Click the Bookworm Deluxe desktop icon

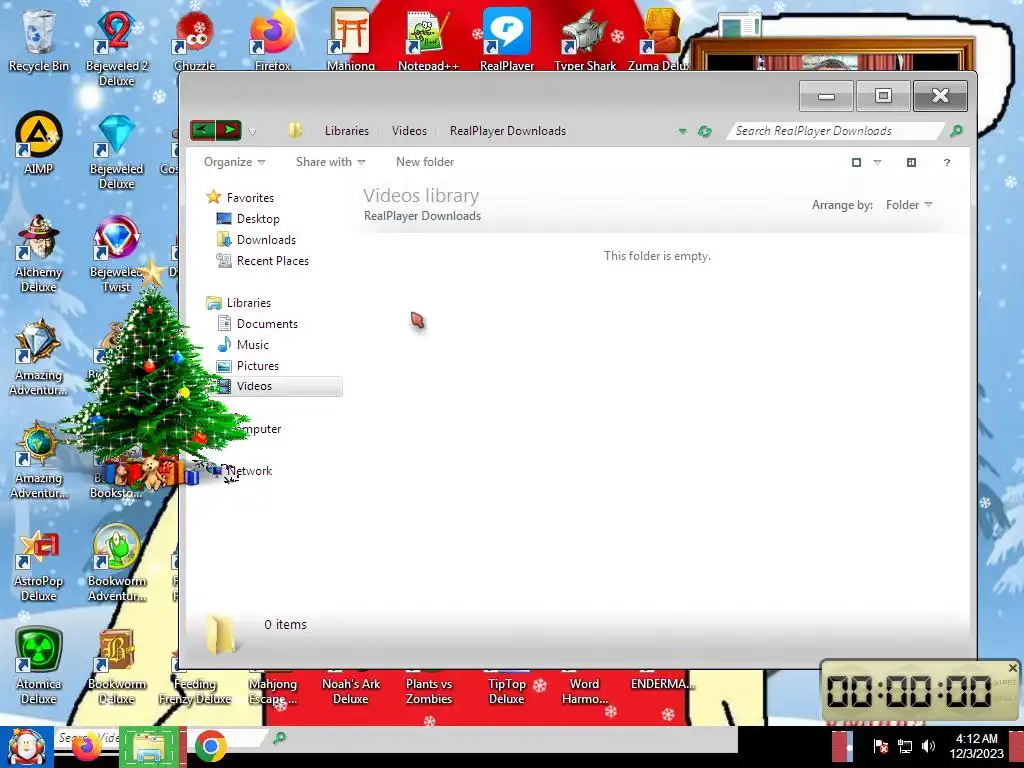[117, 667]
